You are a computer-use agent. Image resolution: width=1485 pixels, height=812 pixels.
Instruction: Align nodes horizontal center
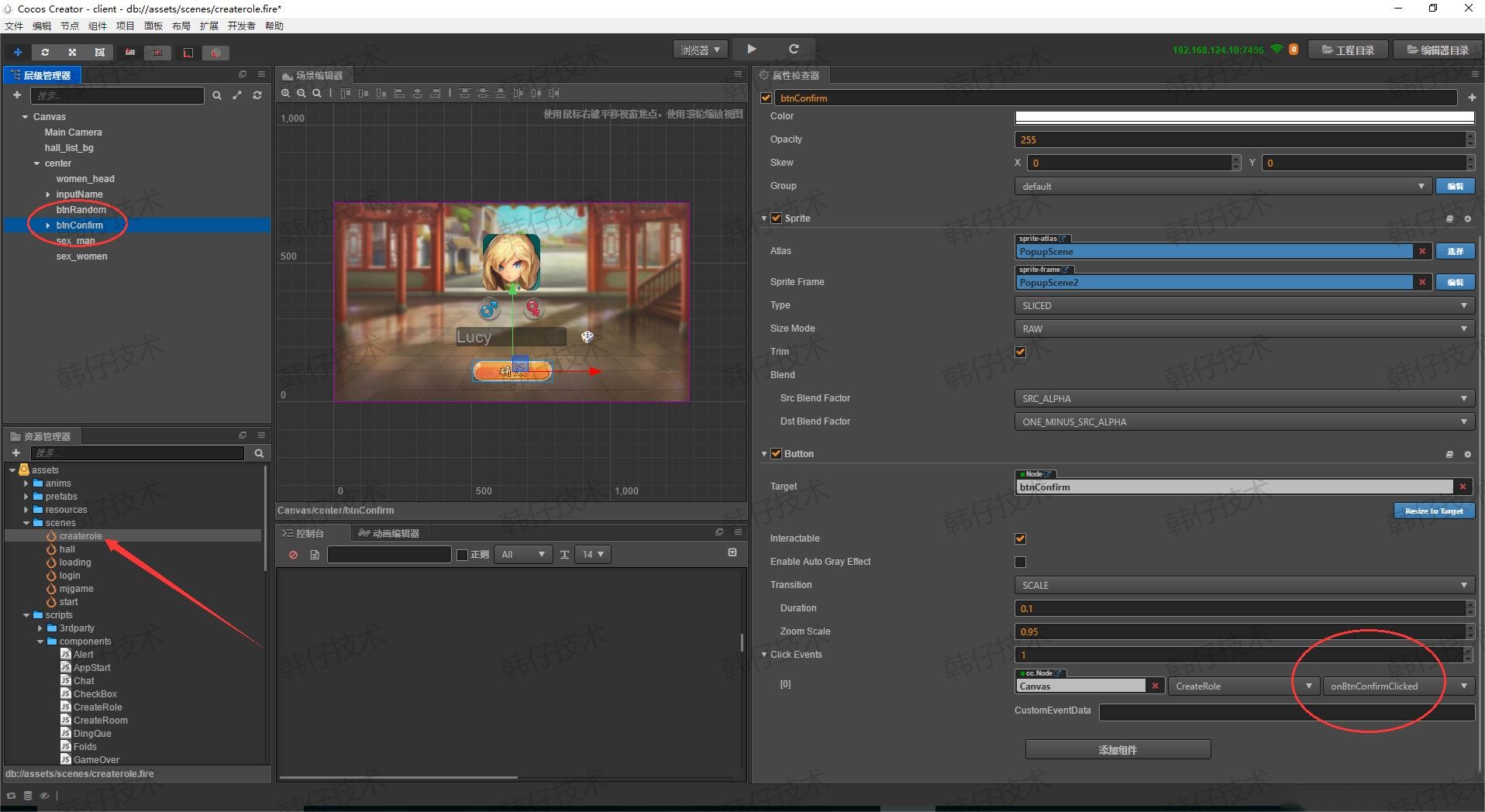click(417, 93)
